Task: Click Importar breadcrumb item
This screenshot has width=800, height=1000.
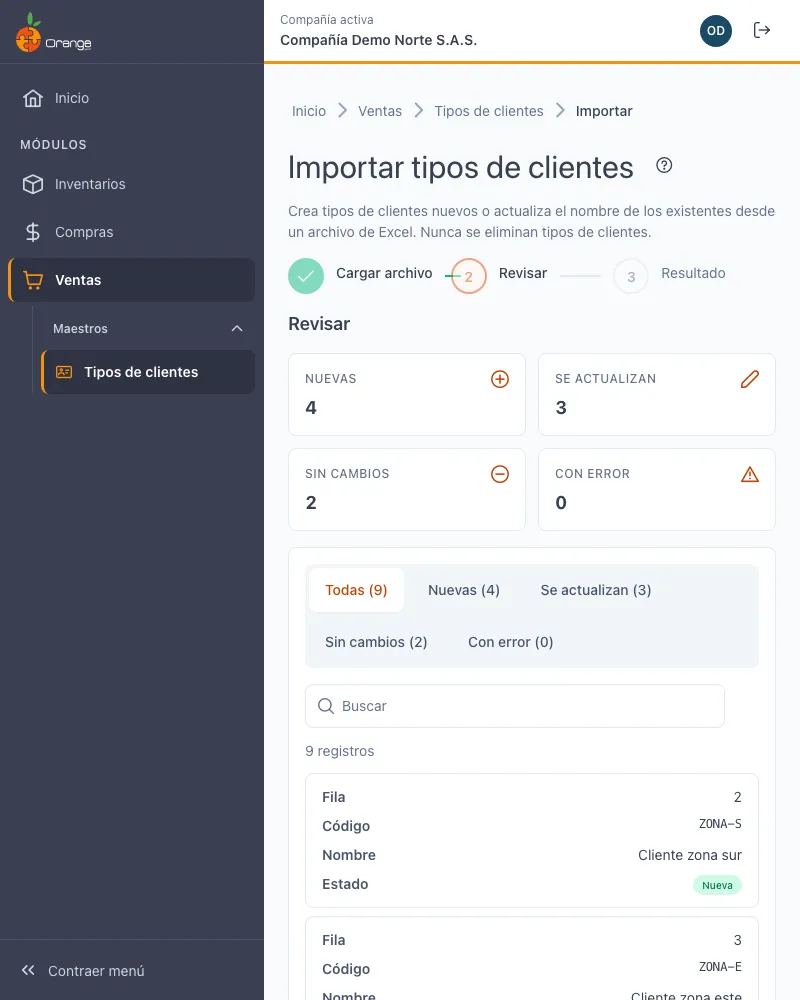Action: tap(604, 111)
